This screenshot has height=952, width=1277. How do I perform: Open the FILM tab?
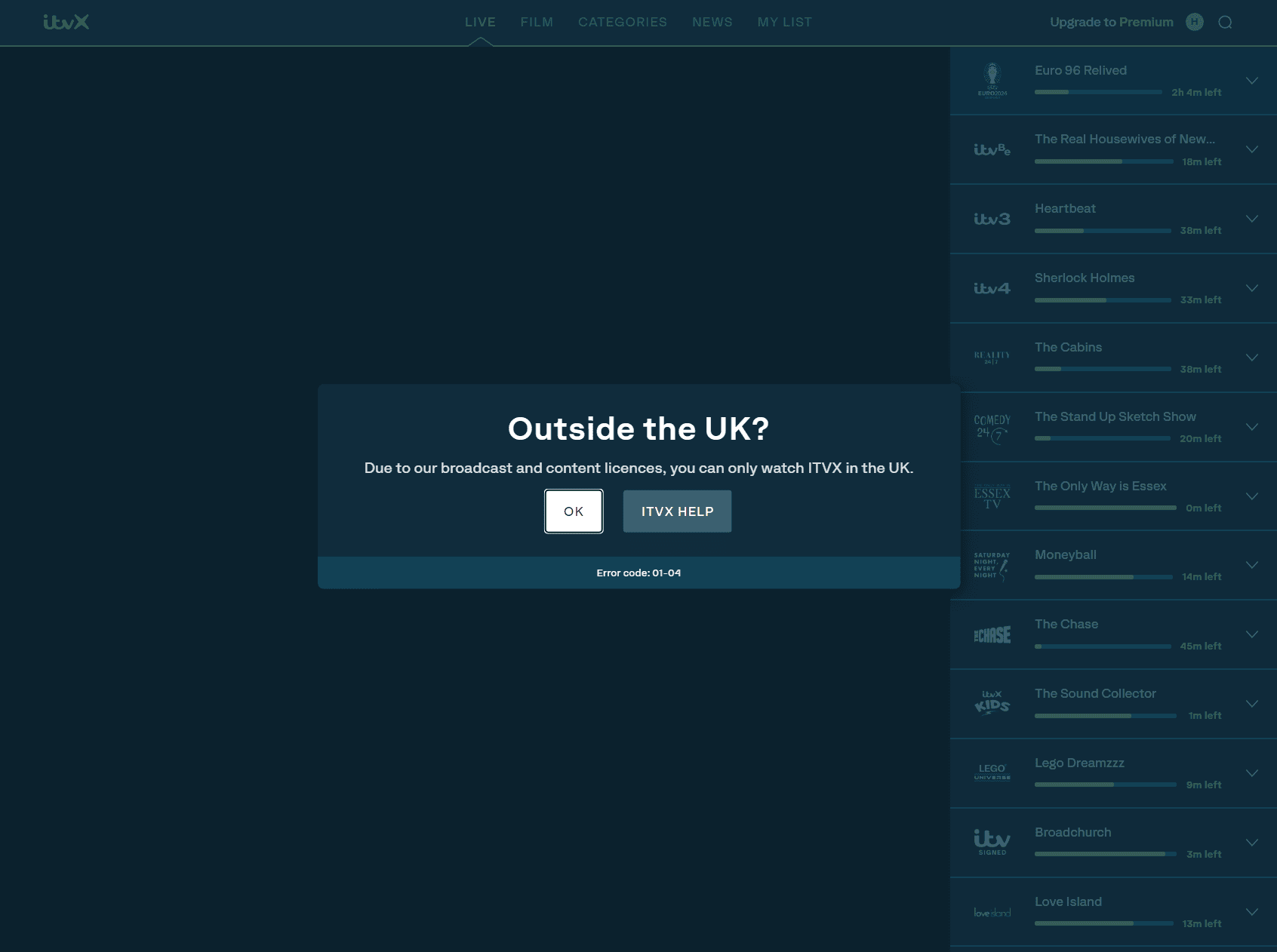537,23
